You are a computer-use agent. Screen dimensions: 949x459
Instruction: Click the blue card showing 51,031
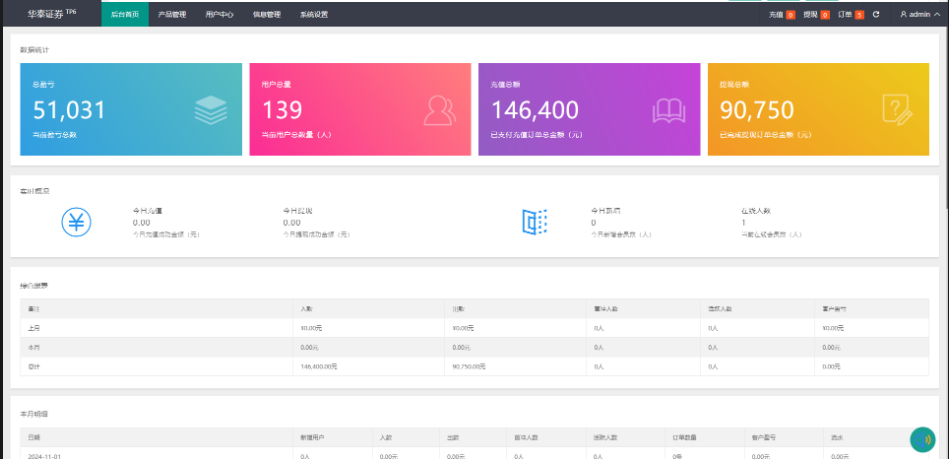point(131,110)
